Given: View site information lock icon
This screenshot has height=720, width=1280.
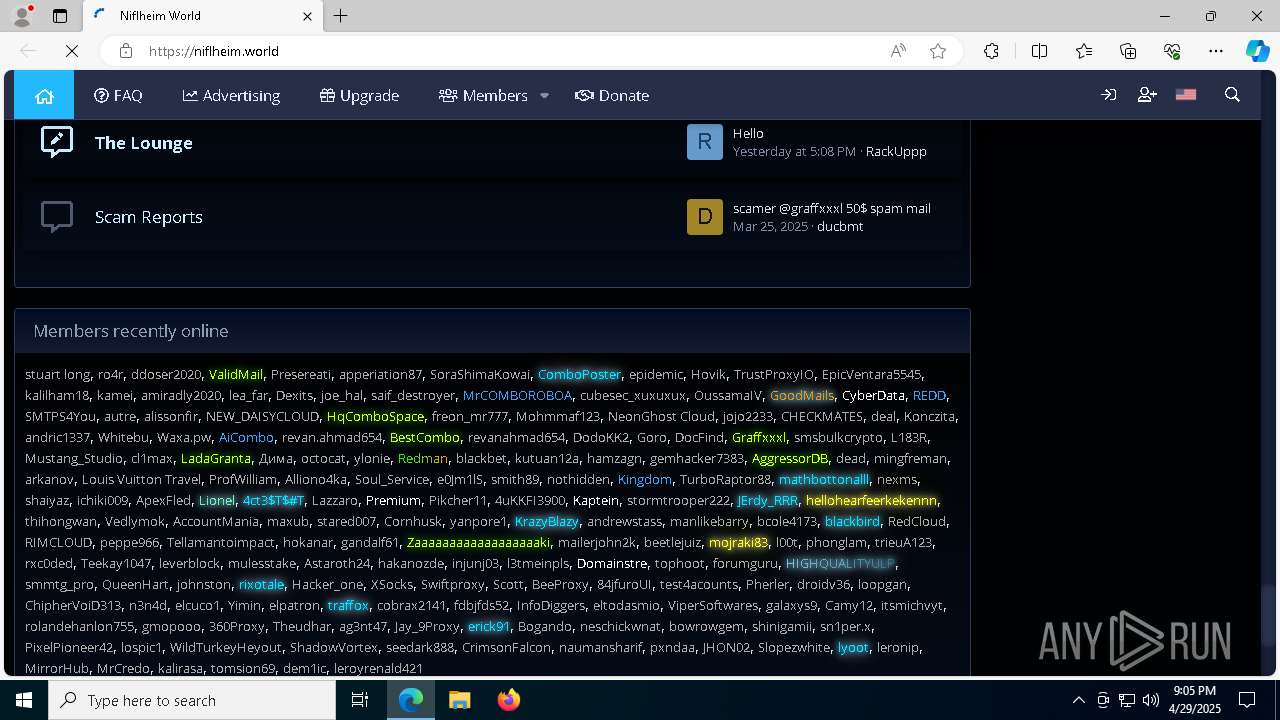Looking at the screenshot, I should (x=125, y=51).
